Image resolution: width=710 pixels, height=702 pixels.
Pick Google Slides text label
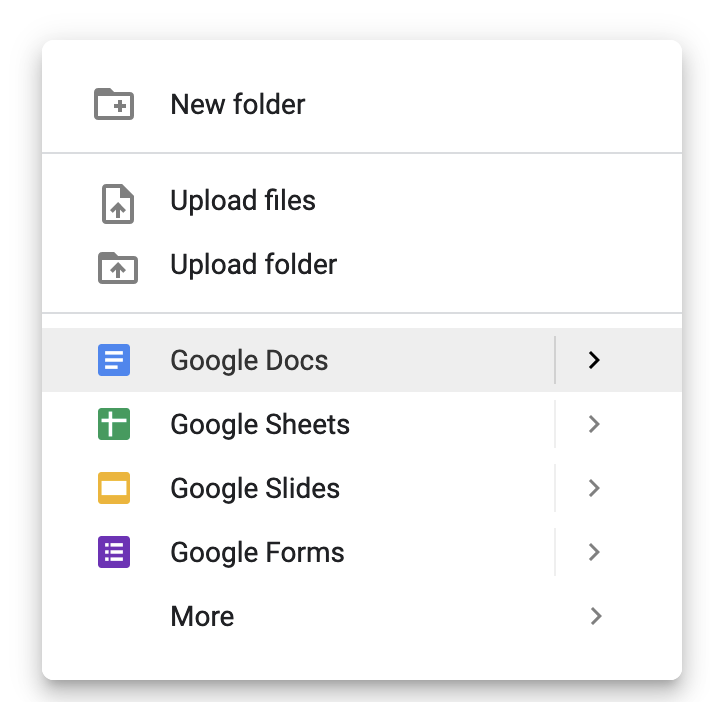point(255,488)
